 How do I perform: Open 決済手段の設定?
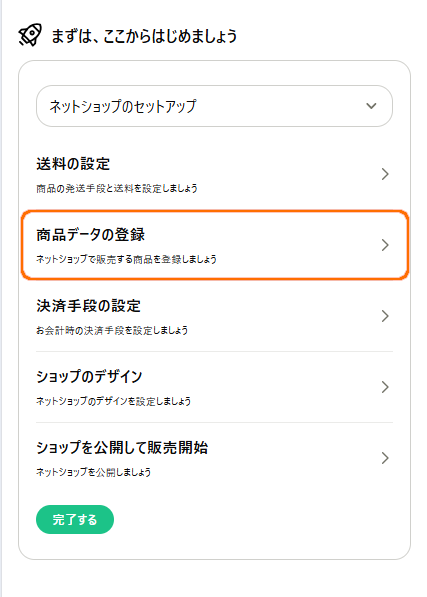pos(214,316)
